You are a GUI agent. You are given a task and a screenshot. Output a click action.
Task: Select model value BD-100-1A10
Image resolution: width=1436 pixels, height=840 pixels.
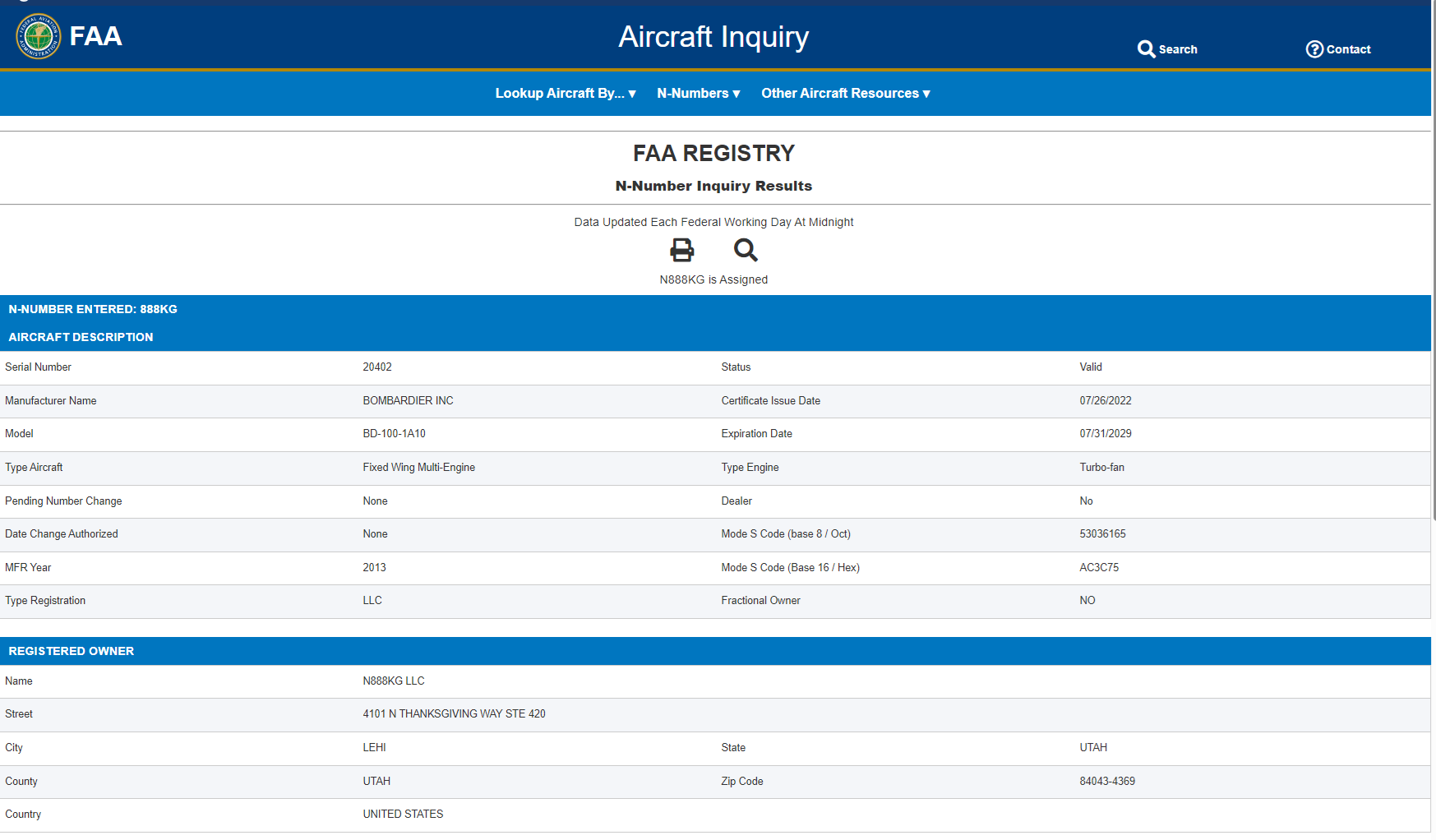pos(395,434)
